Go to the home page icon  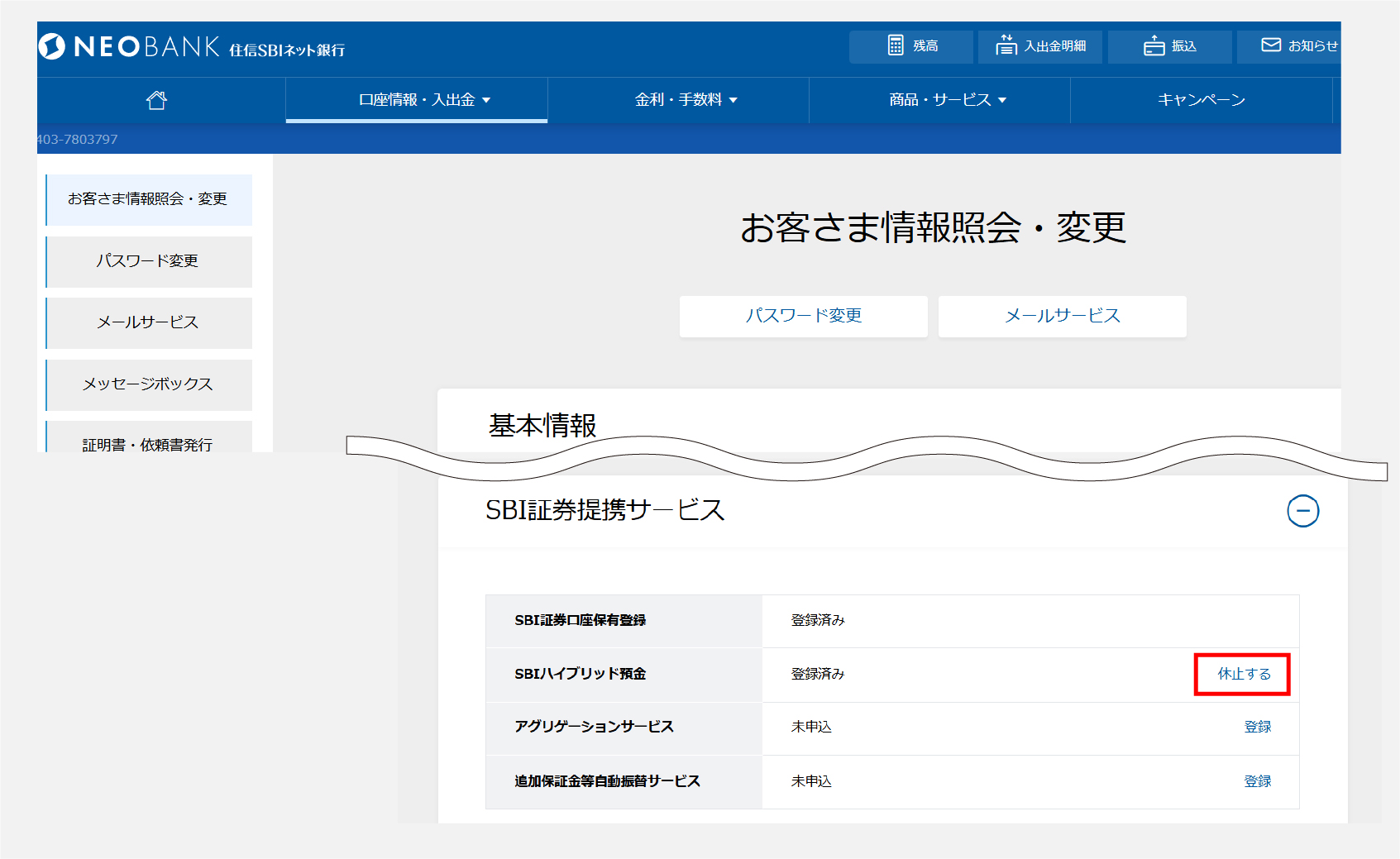[156, 100]
